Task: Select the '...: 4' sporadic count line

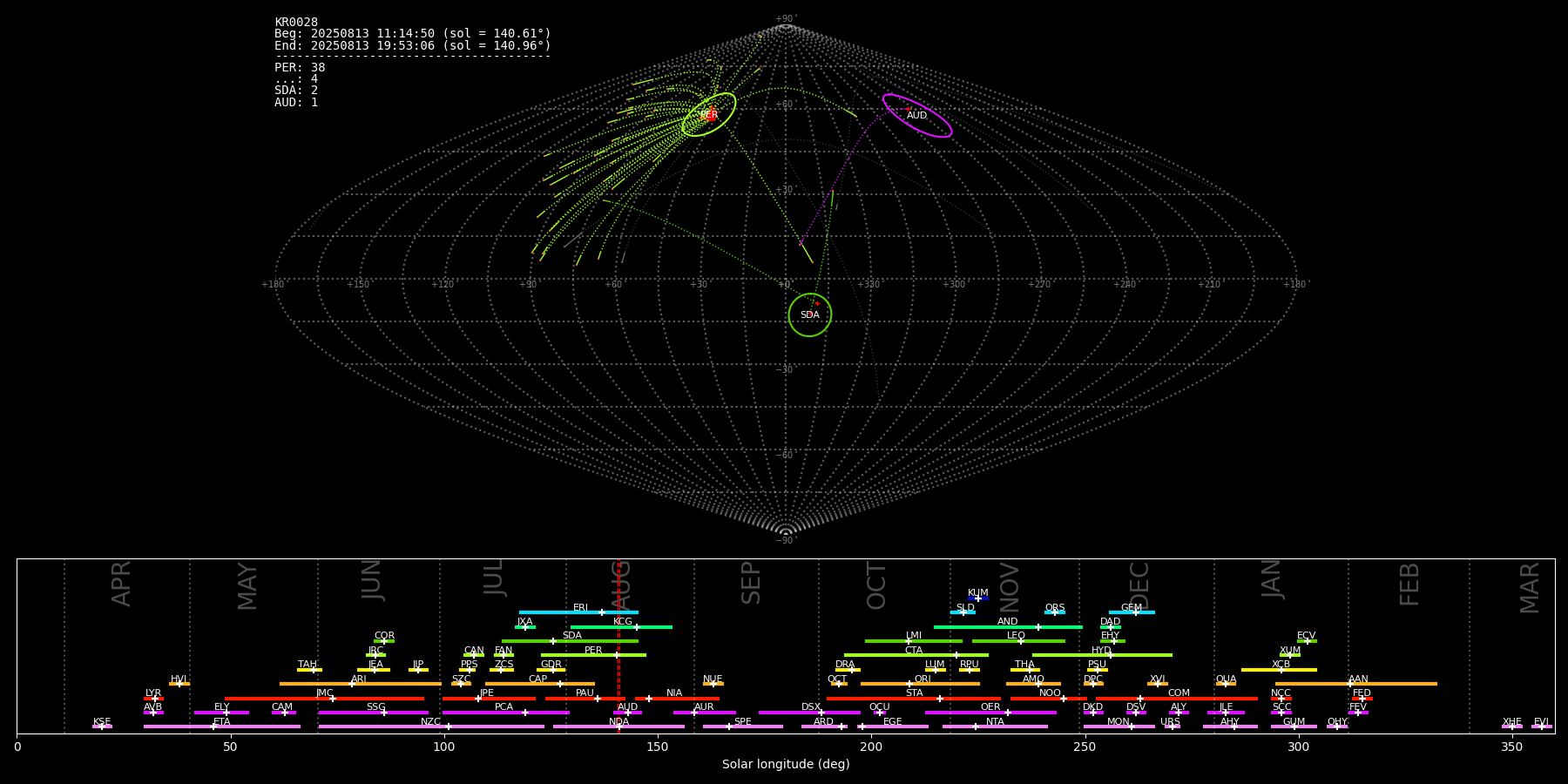Action: [x=296, y=79]
